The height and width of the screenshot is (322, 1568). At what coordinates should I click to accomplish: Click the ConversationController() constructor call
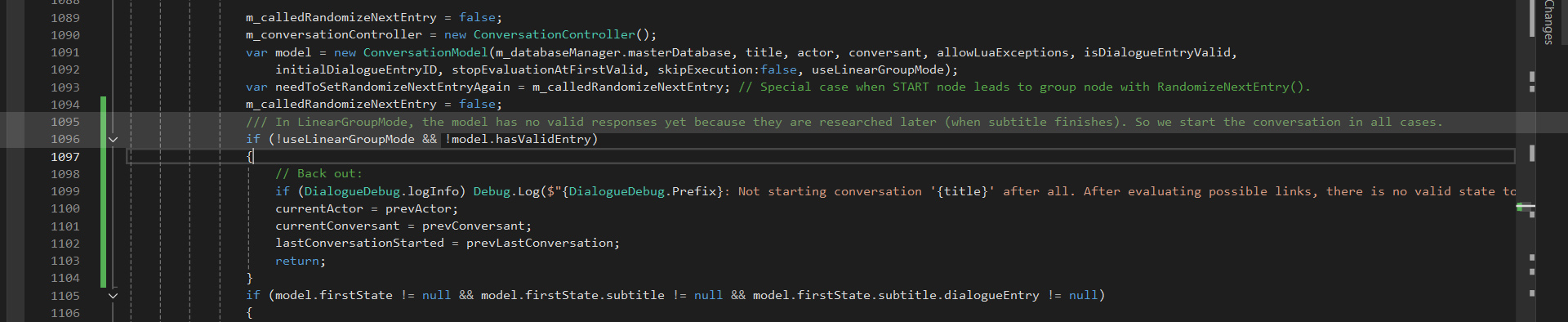pos(561,34)
